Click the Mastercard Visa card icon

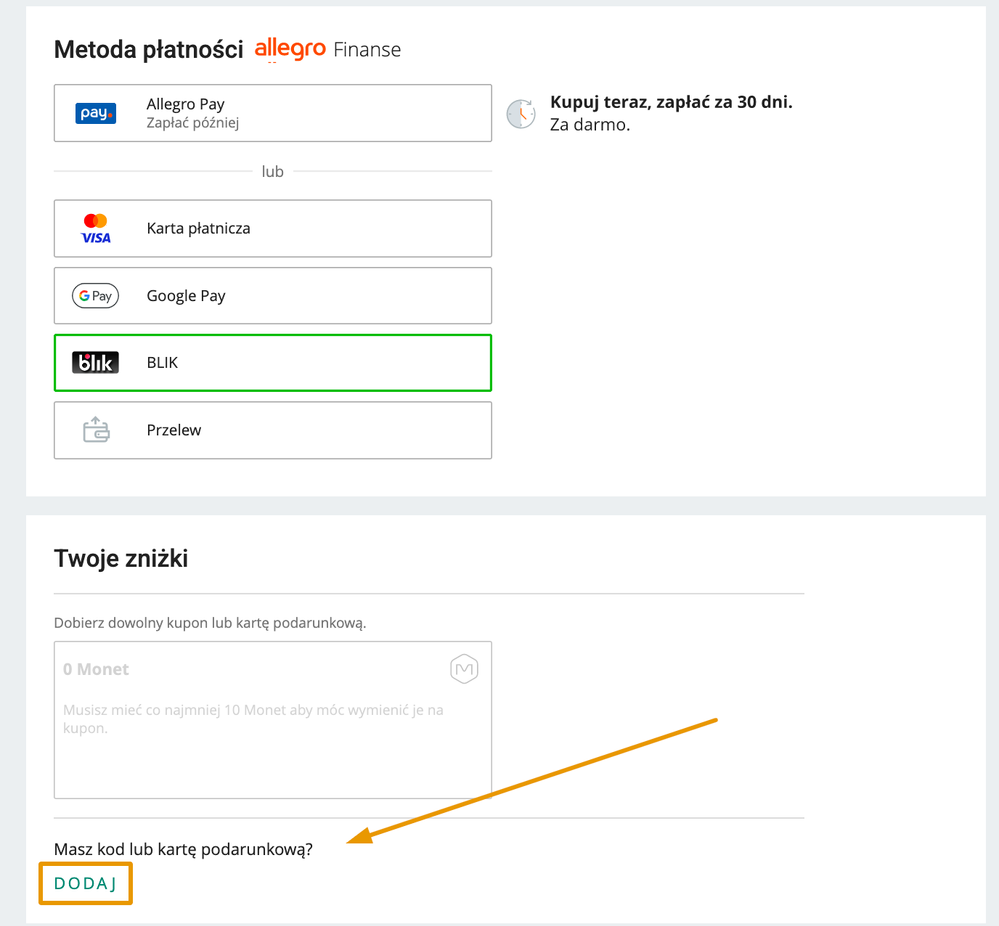click(96, 229)
